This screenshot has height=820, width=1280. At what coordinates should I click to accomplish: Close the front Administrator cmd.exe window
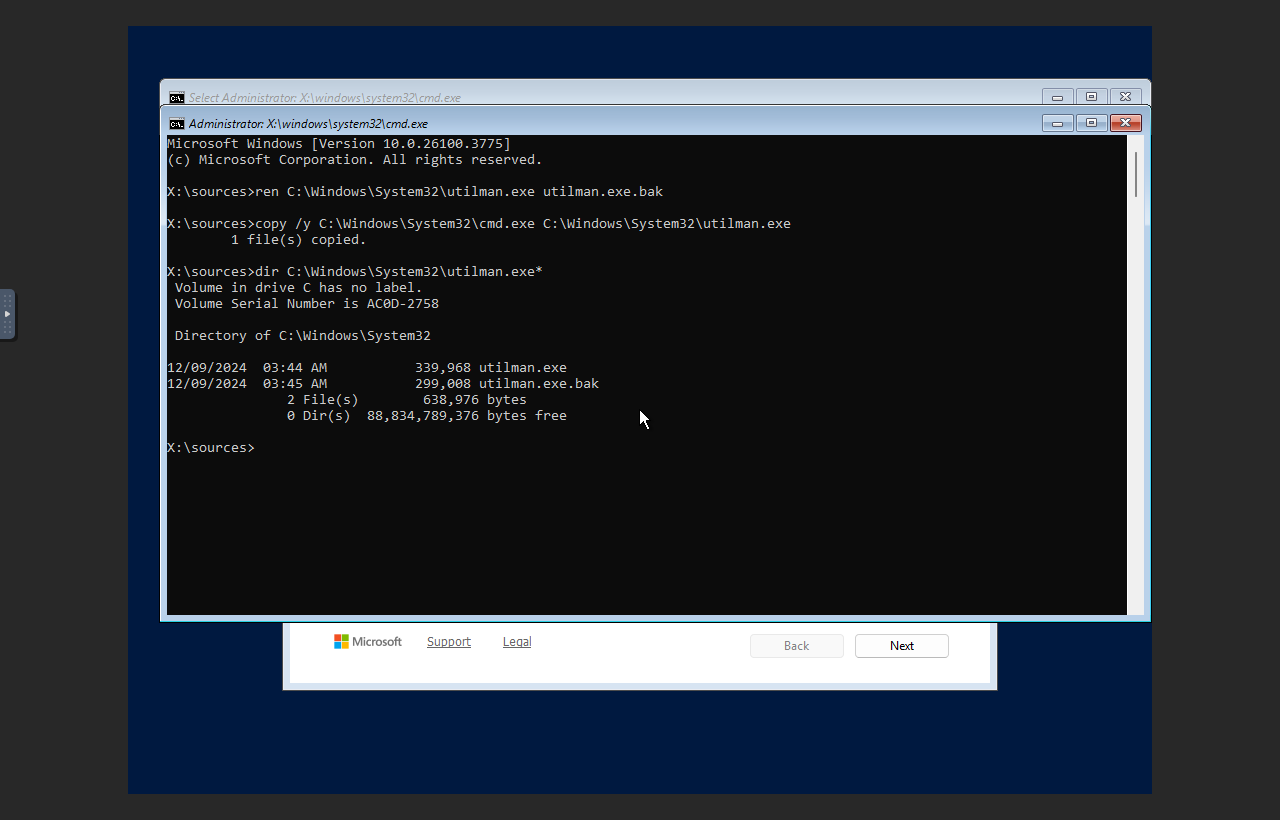tap(1125, 123)
